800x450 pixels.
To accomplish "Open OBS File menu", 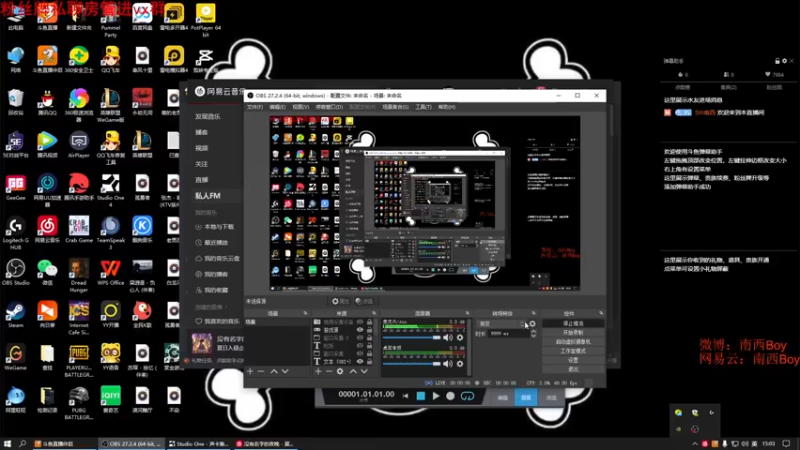I will coord(255,107).
